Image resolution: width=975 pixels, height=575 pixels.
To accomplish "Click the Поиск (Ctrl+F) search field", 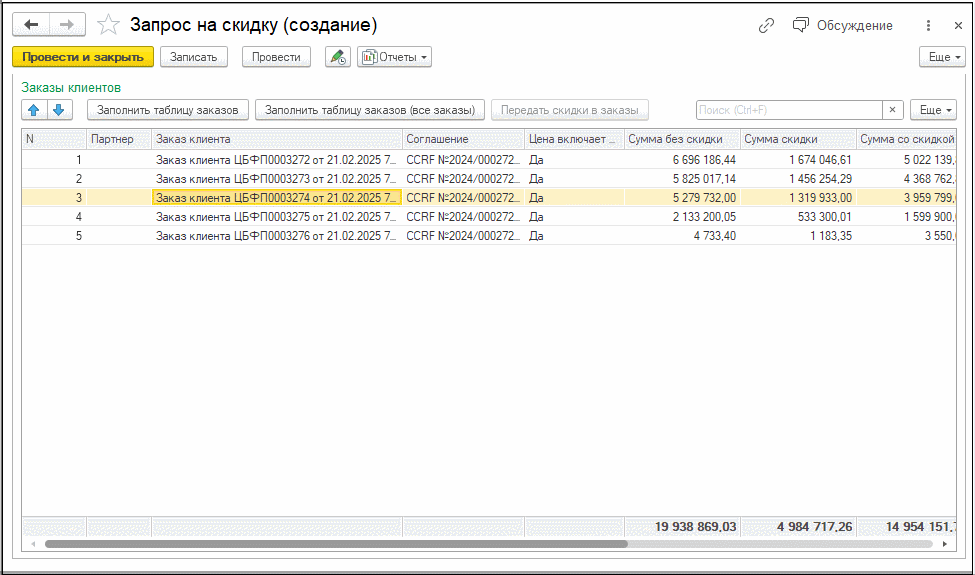I will [x=788, y=110].
